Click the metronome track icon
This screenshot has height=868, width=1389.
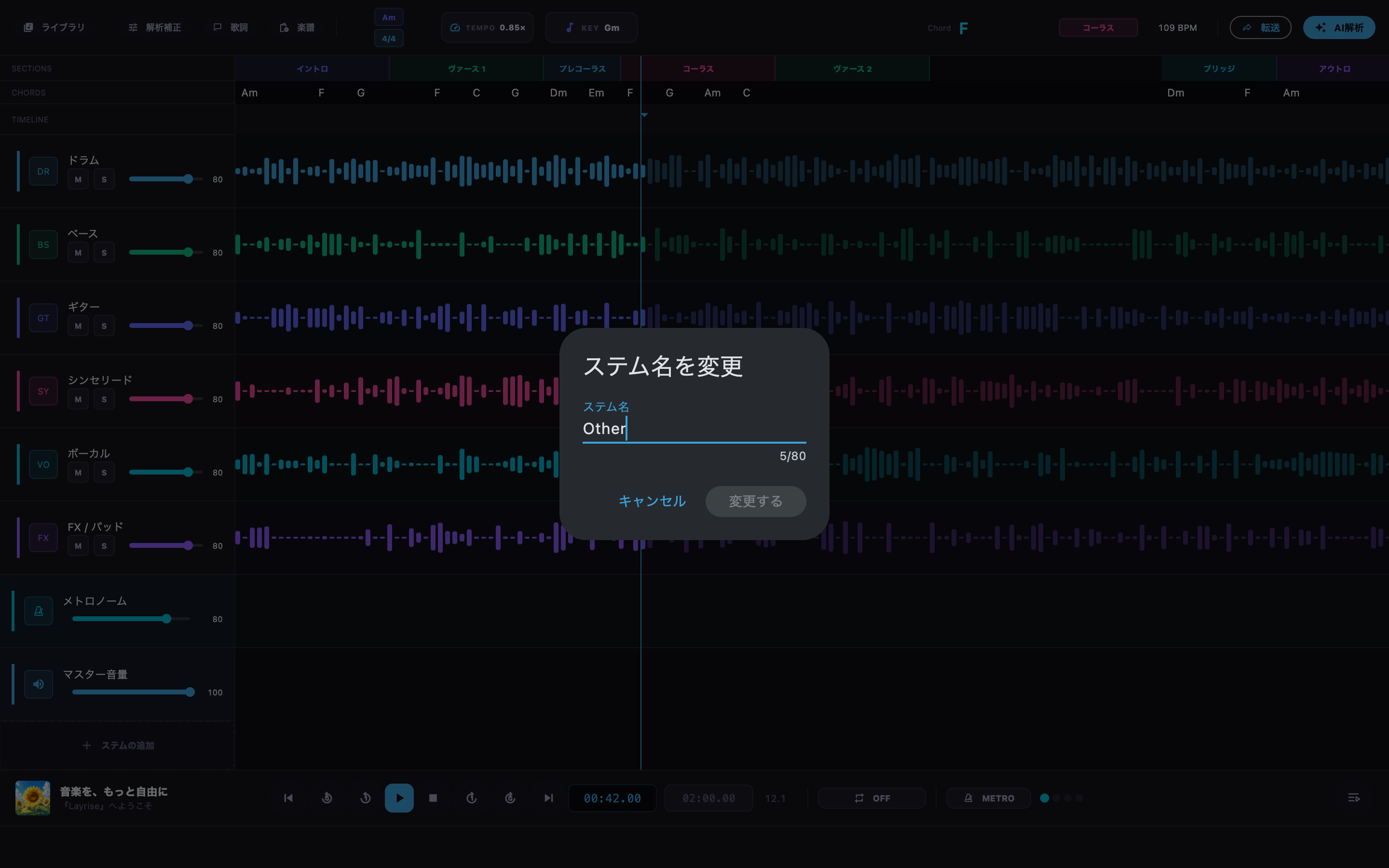(x=39, y=611)
